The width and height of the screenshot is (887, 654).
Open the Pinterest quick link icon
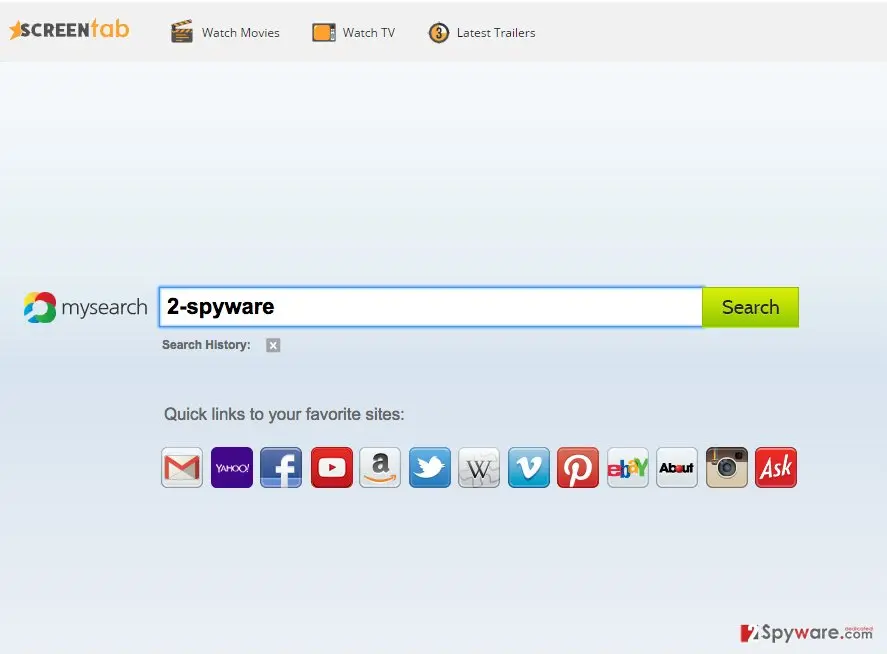coord(578,467)
